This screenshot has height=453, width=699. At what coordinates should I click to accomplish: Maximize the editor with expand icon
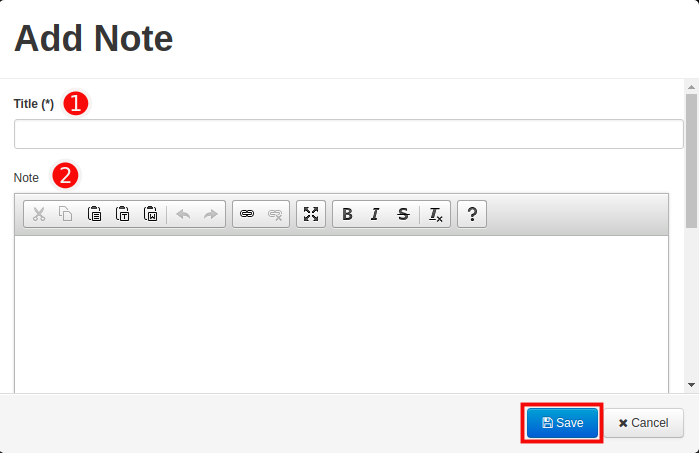[311, 214]
